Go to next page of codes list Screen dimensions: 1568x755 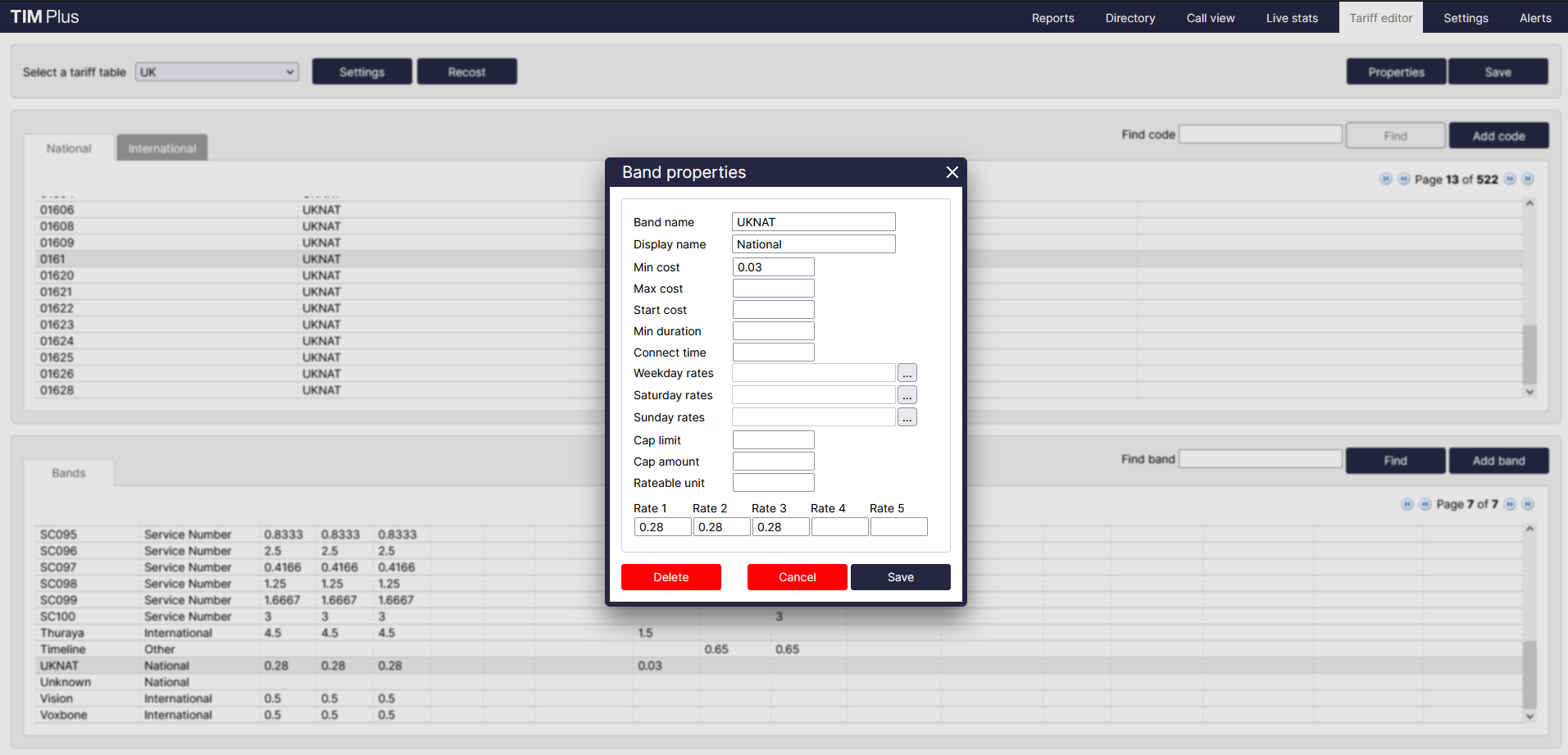pyautogui.click(x=1510, y=180)
